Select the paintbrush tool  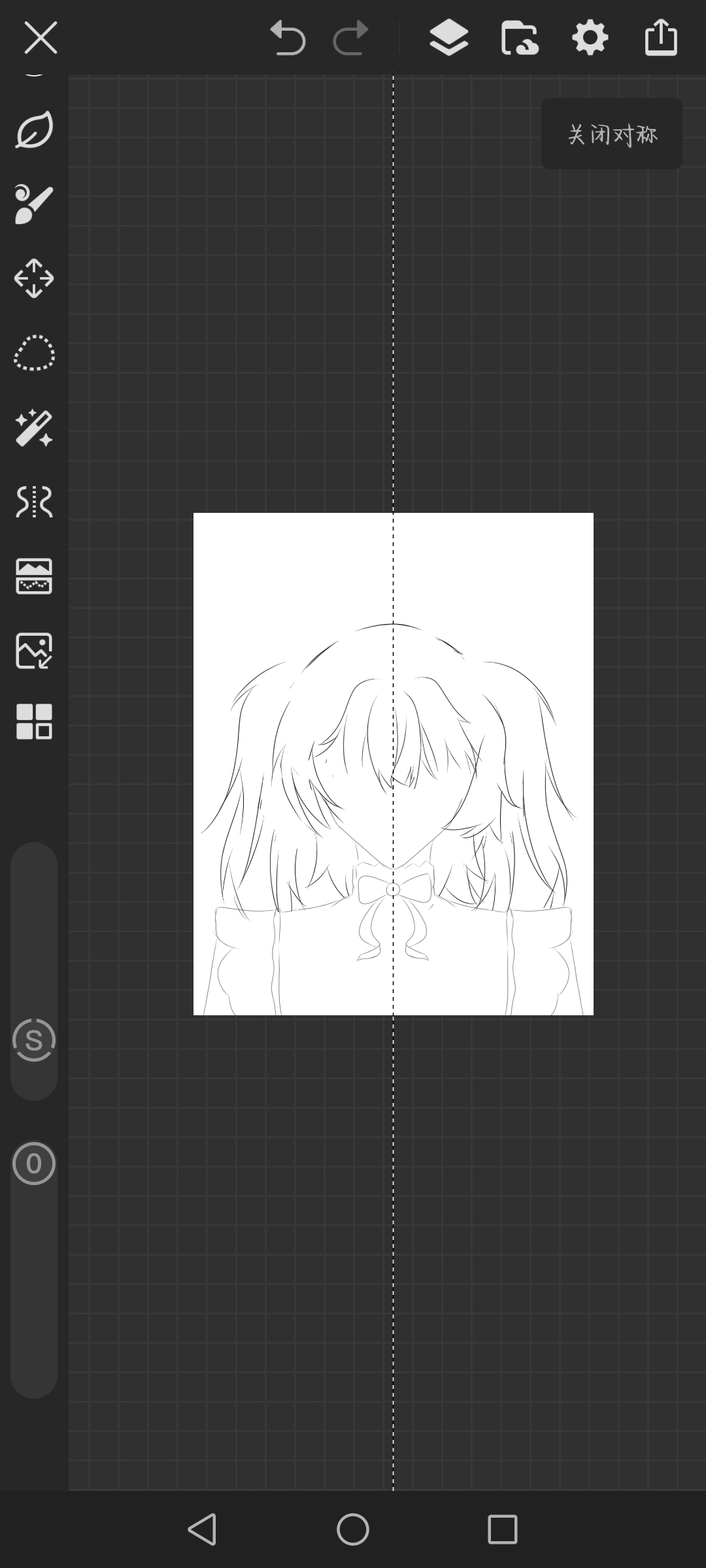click(x=34, y=204)
